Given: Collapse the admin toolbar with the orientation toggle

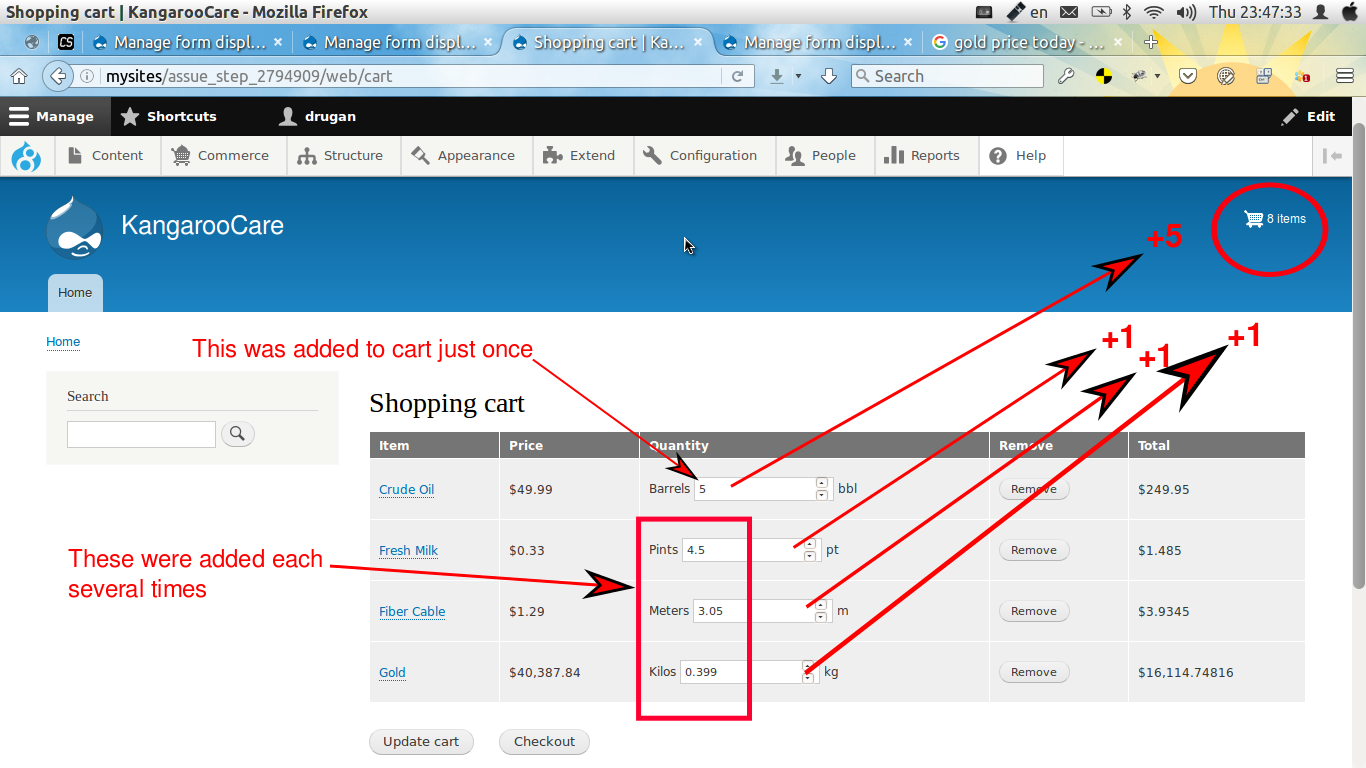Looking at the screenshot, I should tap(1333, 155).
